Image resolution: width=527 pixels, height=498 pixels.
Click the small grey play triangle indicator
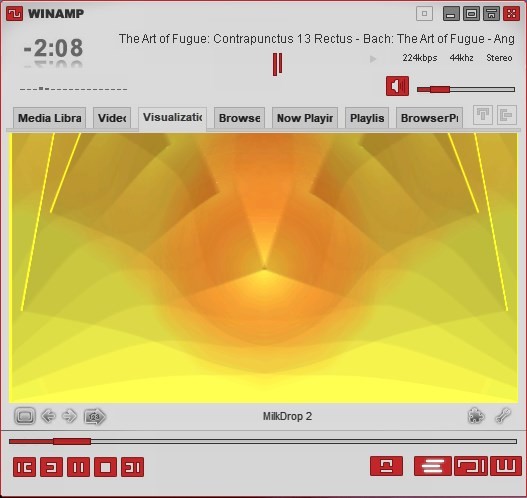pos(373,59)
